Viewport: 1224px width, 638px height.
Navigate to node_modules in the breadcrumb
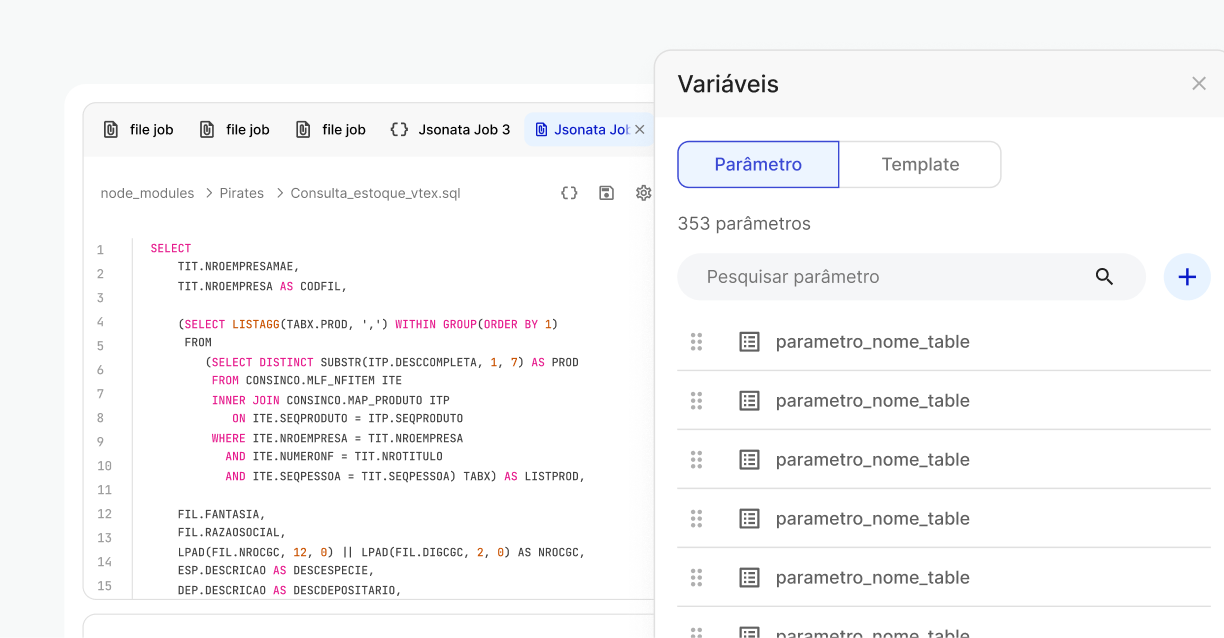[147, 193]
